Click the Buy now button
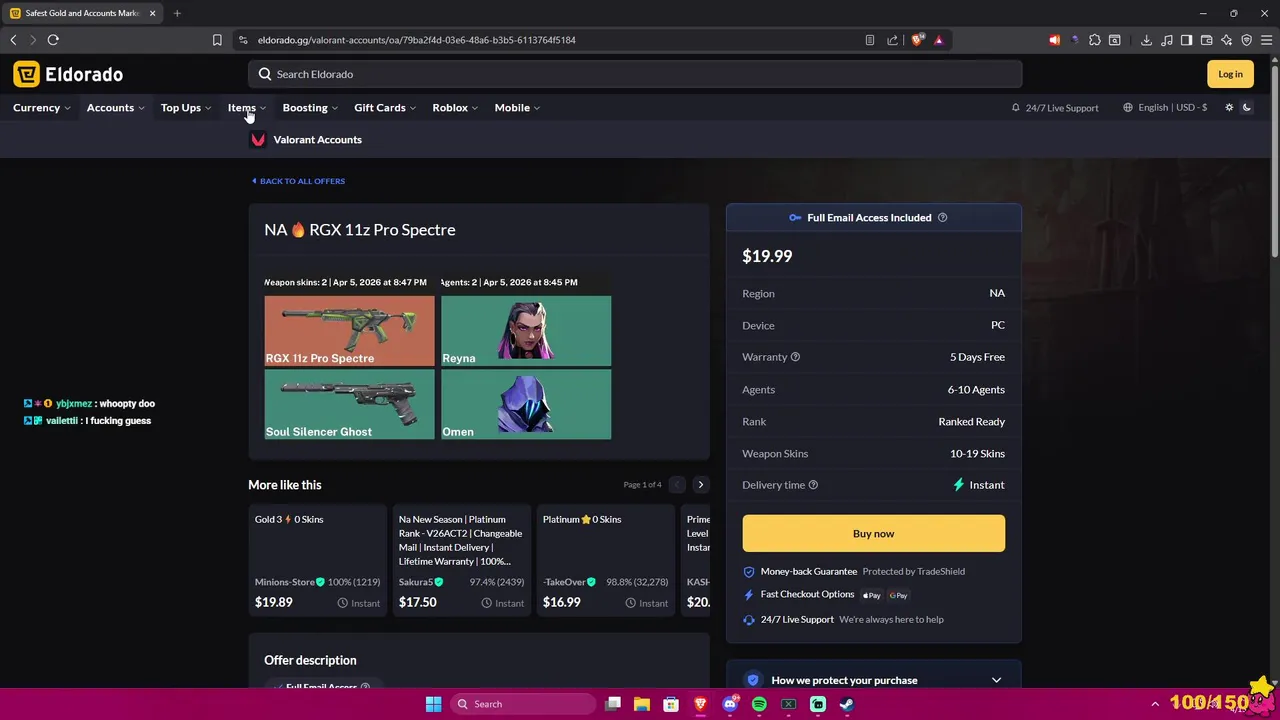Image resolution: width=1280 pixels, height=720 pixels. pyautogui.click(x=873, y=534)
